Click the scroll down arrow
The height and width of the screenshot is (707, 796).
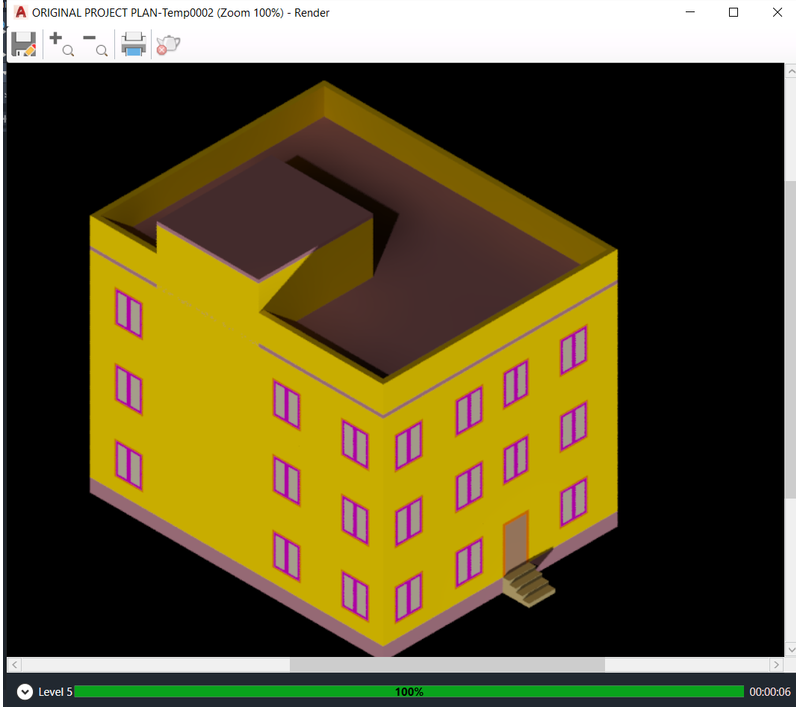[x=790, y=649]
